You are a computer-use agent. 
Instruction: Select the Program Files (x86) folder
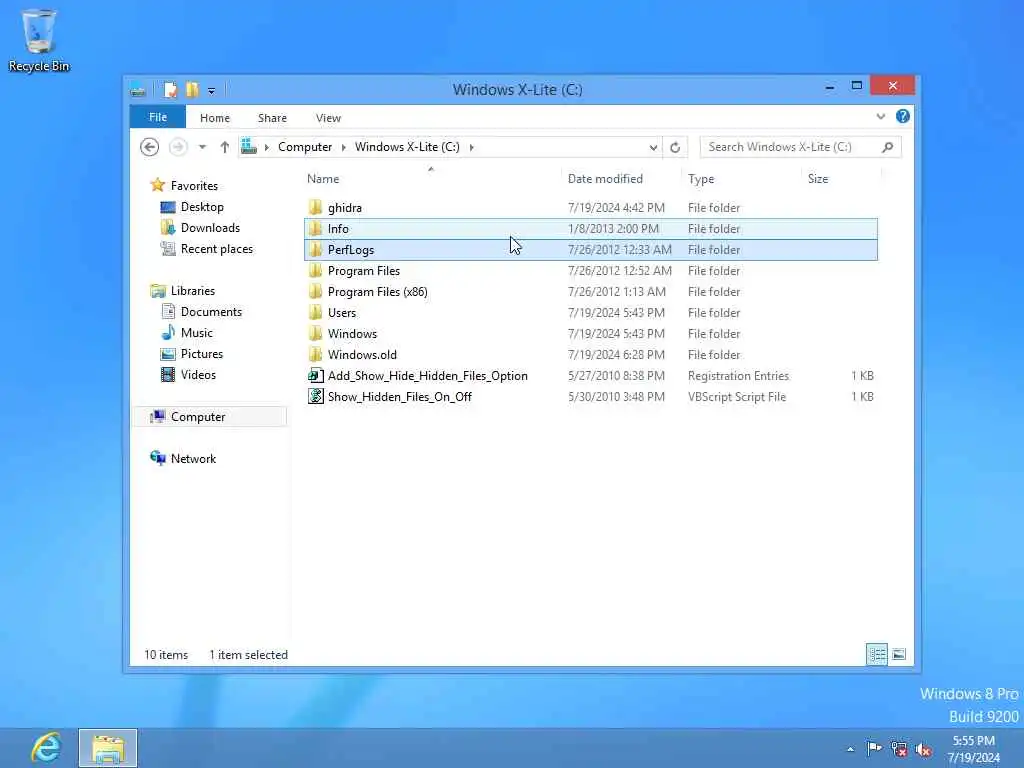pos(591,292)
